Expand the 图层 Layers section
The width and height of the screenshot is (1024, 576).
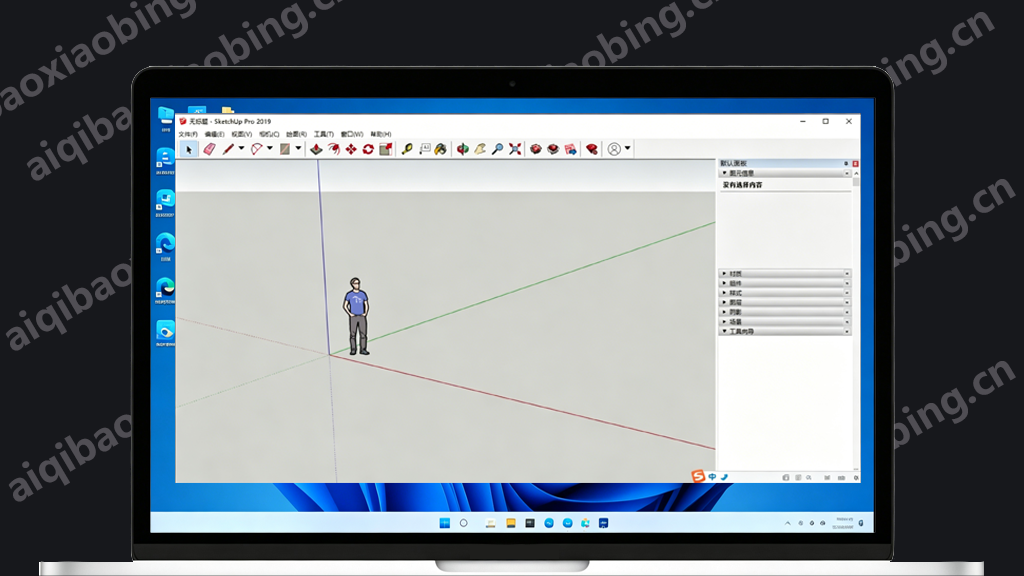(x=724, y=302)
